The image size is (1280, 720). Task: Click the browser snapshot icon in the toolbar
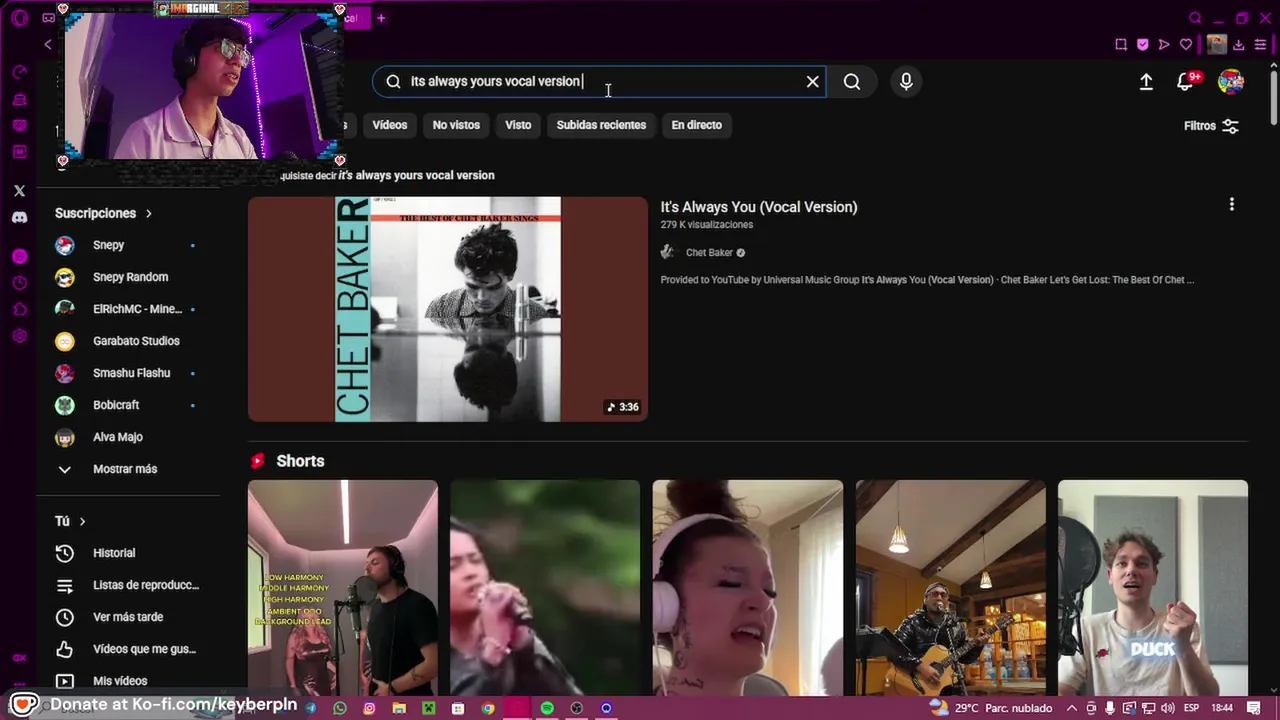point(1121,45)
